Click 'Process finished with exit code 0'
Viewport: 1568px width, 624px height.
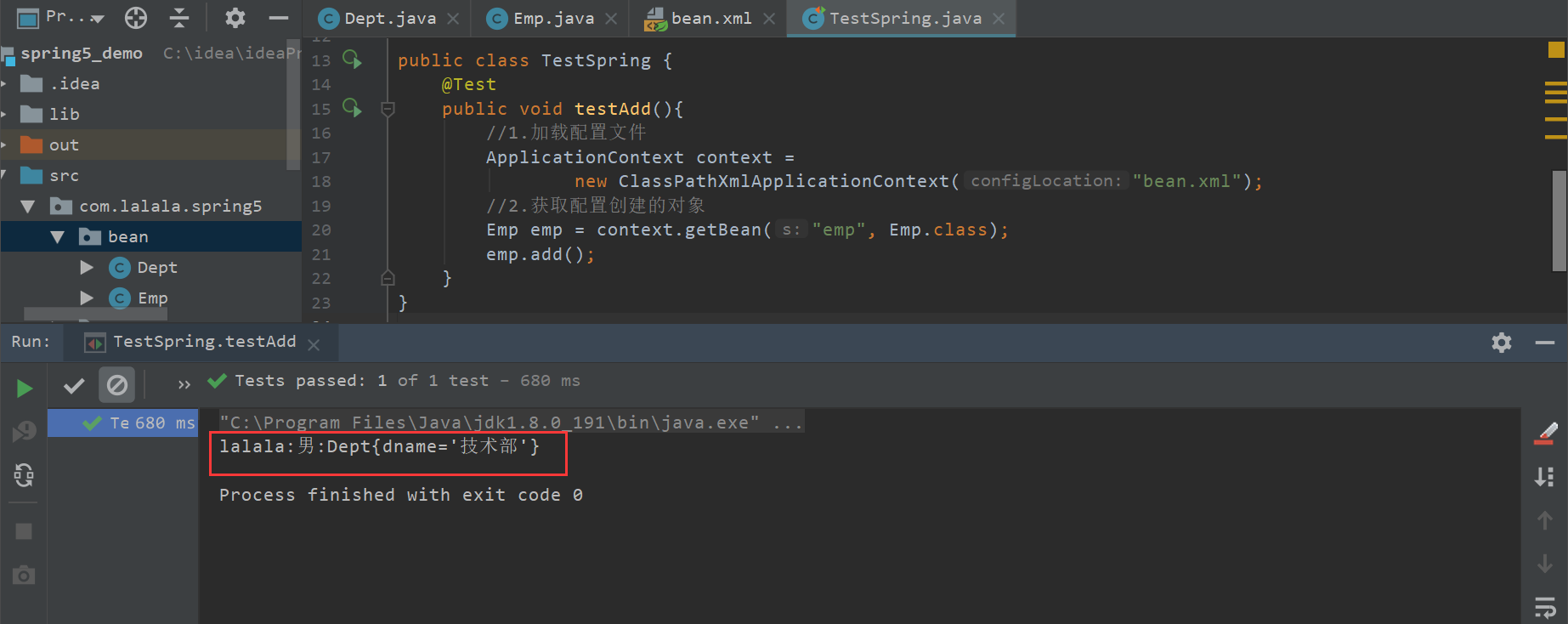pos(401,495)
